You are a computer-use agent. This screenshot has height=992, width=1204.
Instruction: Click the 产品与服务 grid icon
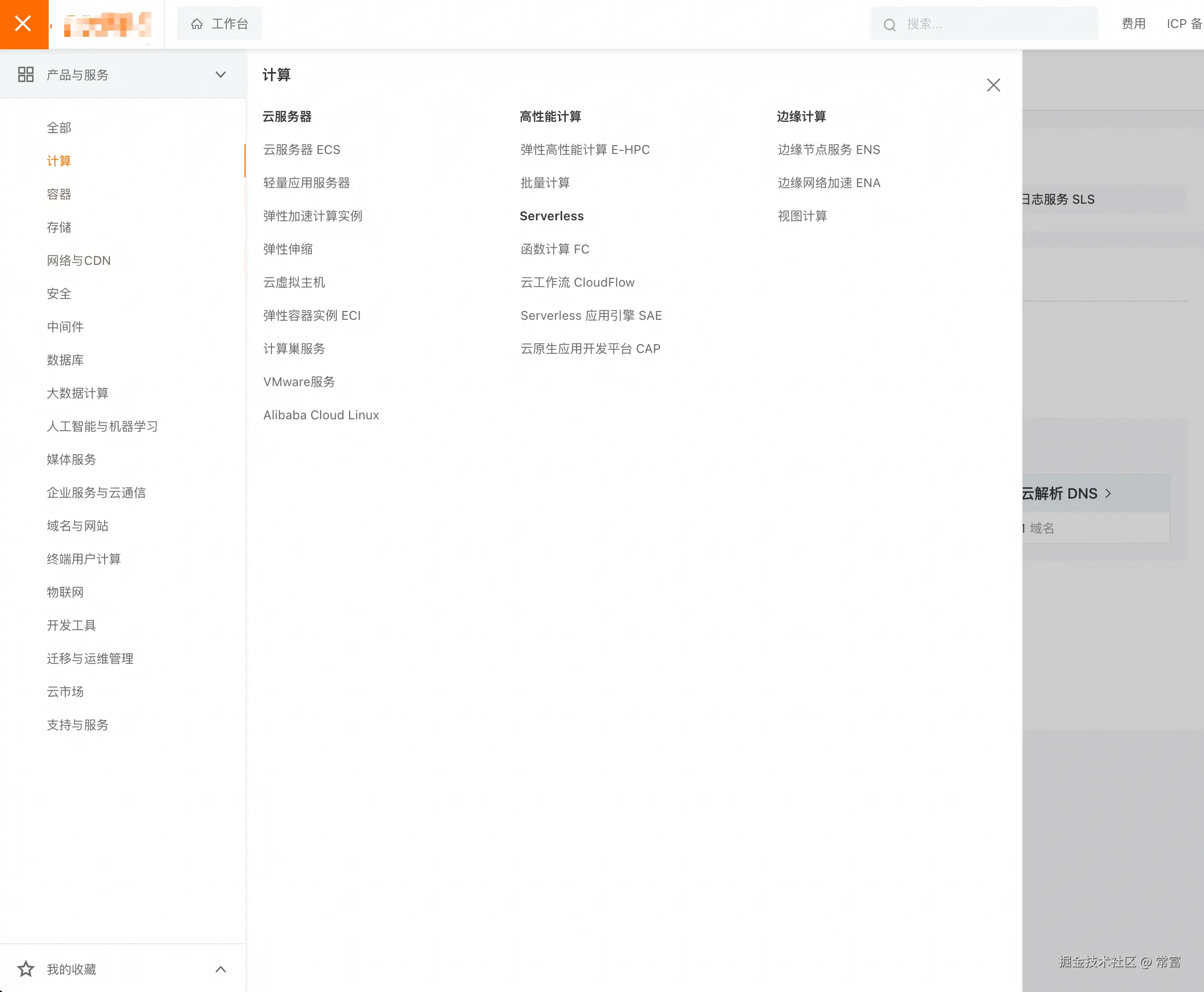26,75
